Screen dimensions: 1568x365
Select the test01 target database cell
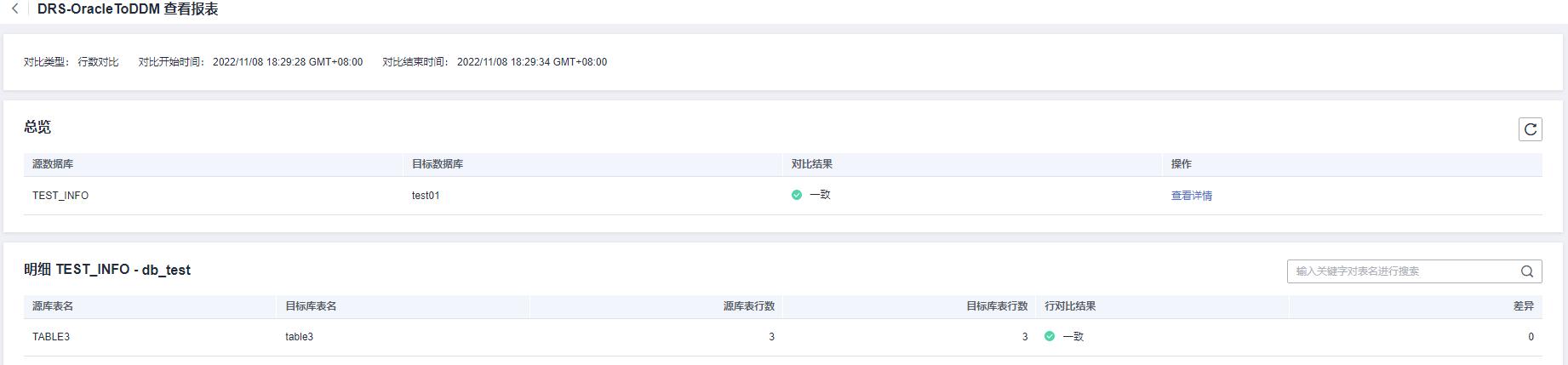(426, 196)
